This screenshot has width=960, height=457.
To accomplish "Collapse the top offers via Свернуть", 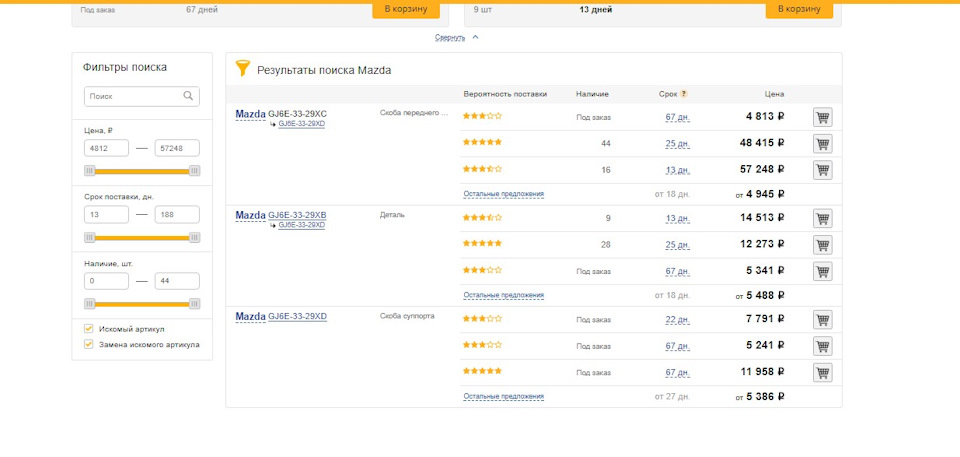I will [x=450, y=37].
